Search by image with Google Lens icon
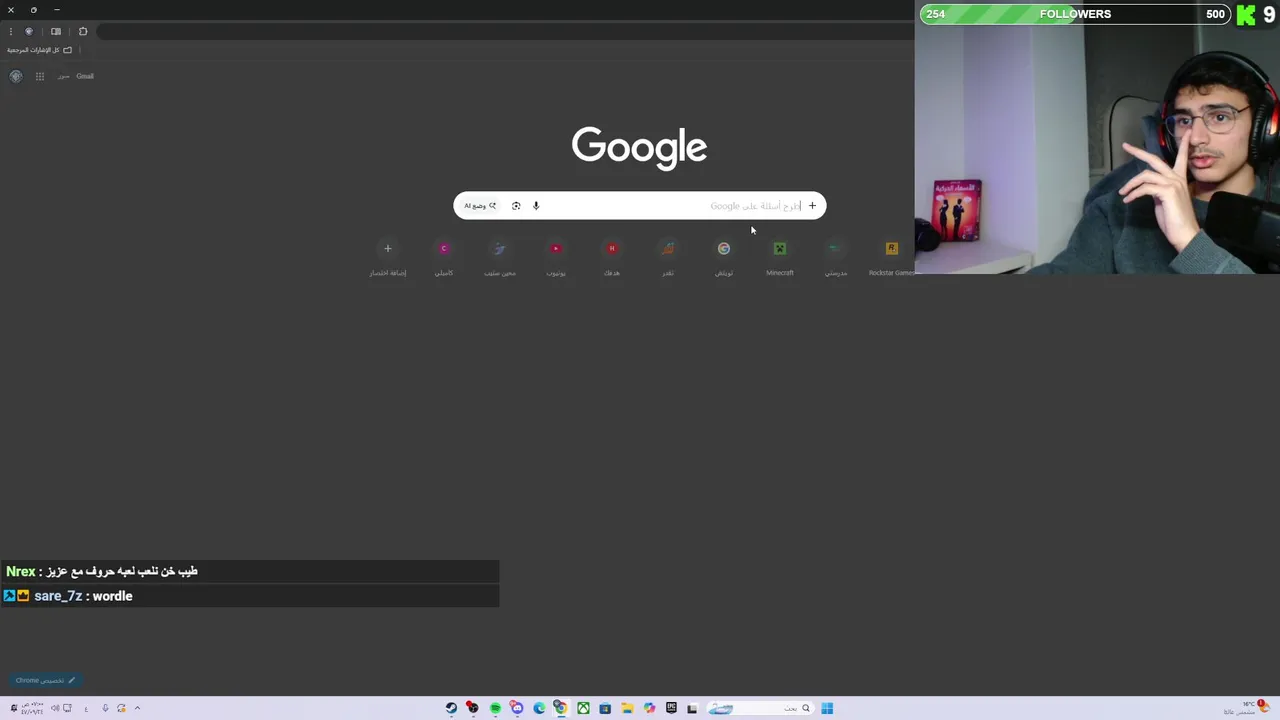The height and width of the screenshot is (720, 1280). coord(516,206)
